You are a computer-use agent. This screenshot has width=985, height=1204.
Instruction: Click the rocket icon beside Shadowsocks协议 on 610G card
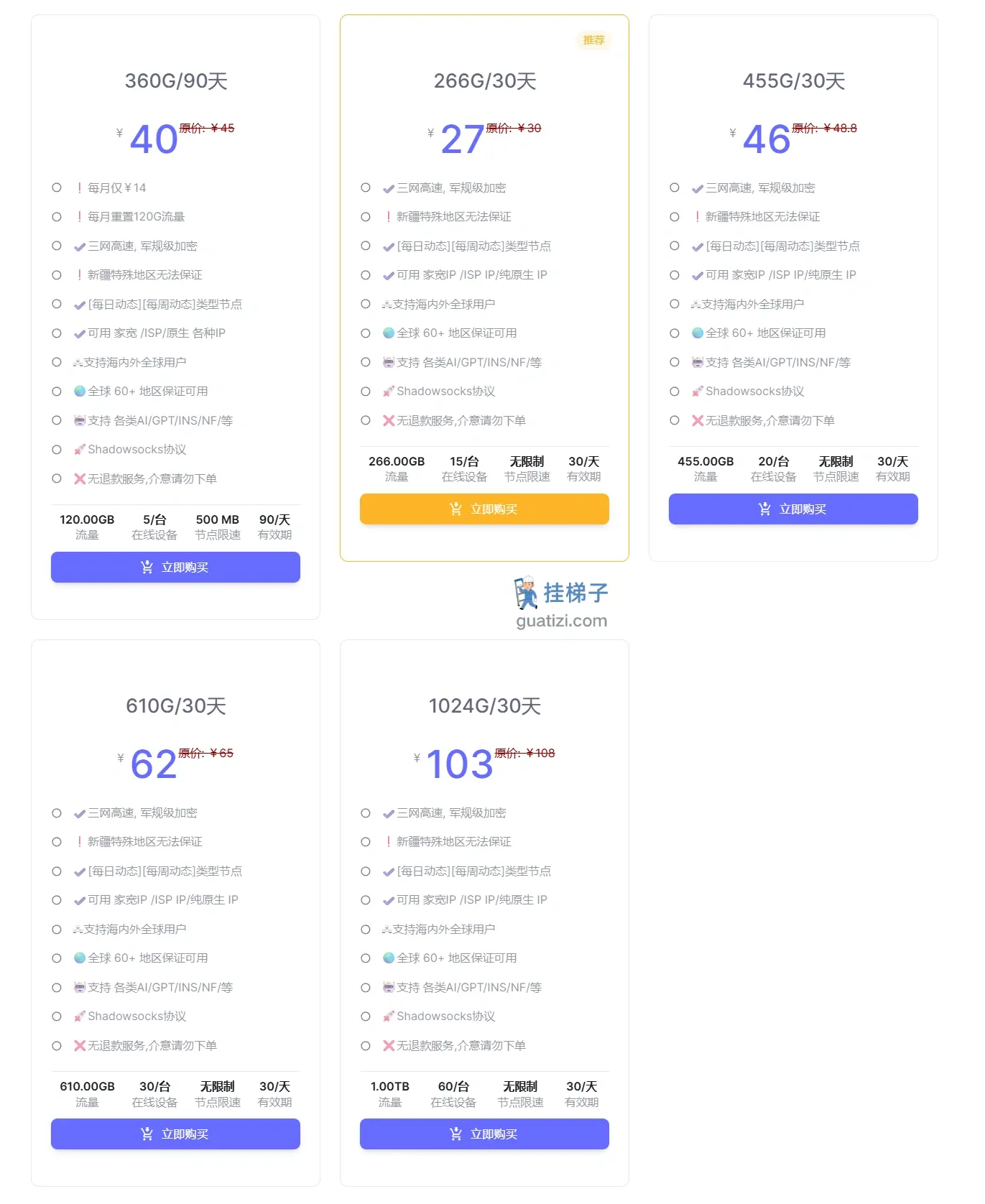79,1016
